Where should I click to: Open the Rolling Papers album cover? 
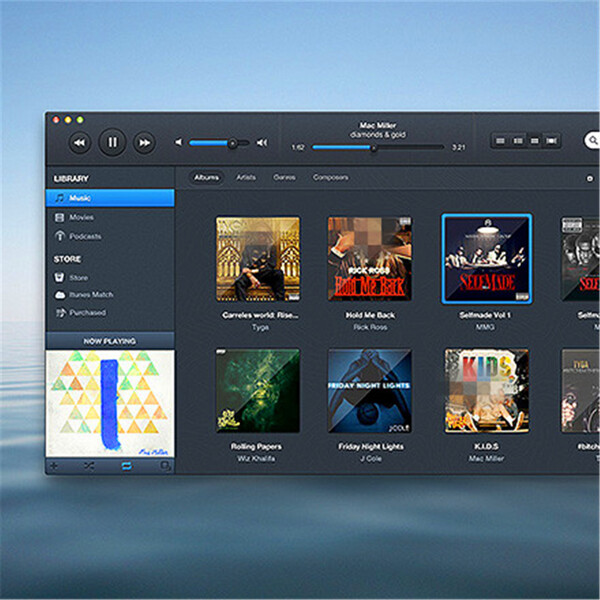click(258, 390)
